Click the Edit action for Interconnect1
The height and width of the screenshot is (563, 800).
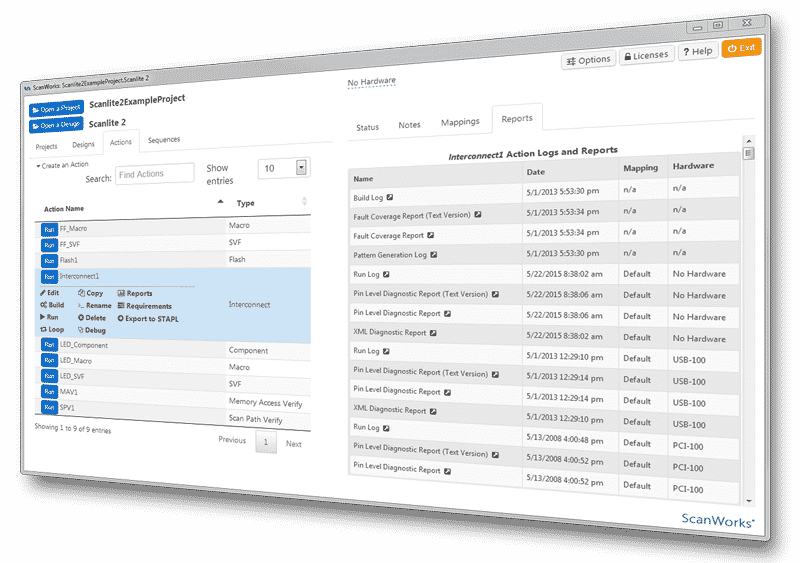click(x=50, y=292)
